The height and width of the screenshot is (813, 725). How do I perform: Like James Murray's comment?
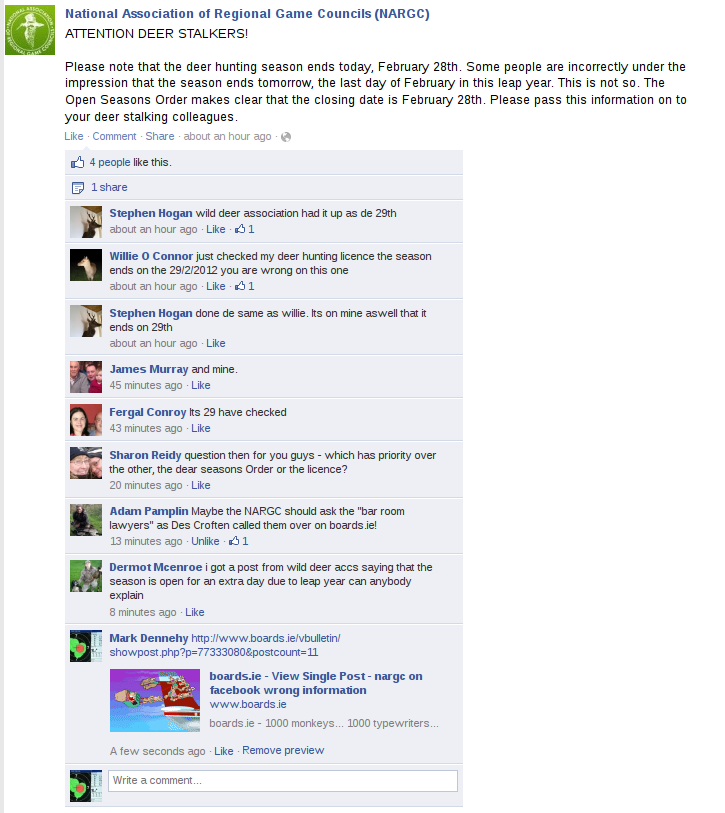point(201,385)
